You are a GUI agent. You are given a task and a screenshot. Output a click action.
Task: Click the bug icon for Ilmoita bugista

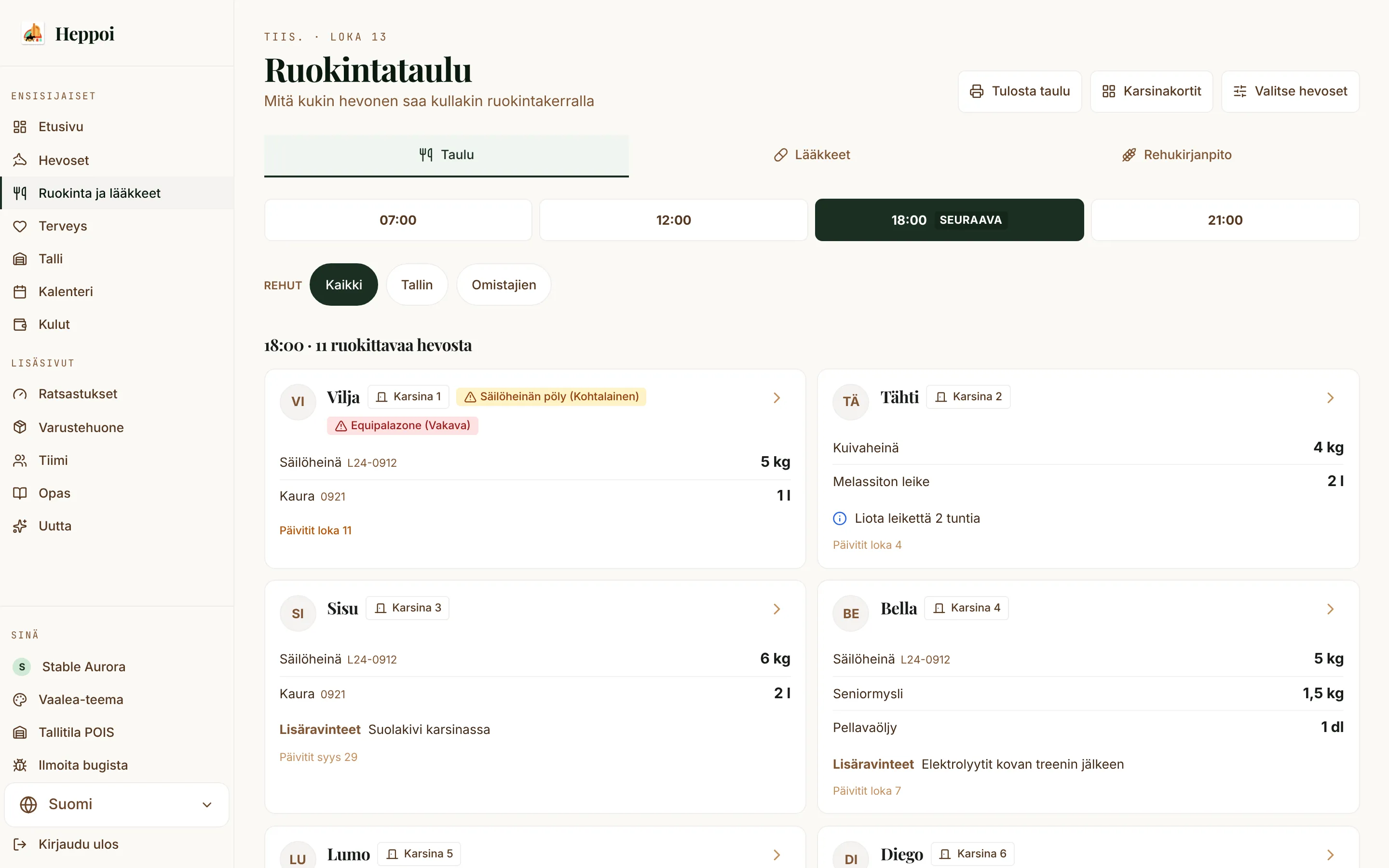coord(20,765)
